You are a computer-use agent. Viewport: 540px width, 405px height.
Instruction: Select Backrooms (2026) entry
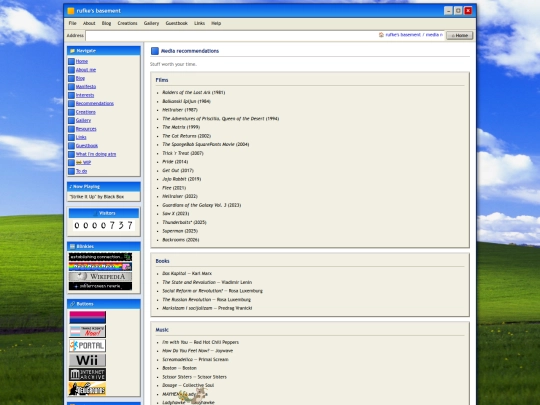tap(180, 240)
